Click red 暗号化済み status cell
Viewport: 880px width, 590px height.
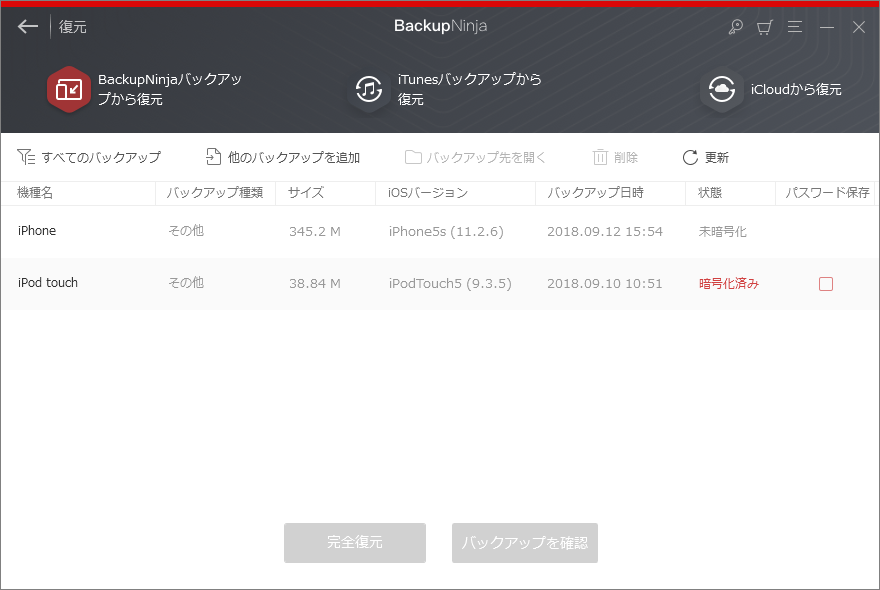coord(728,283)
